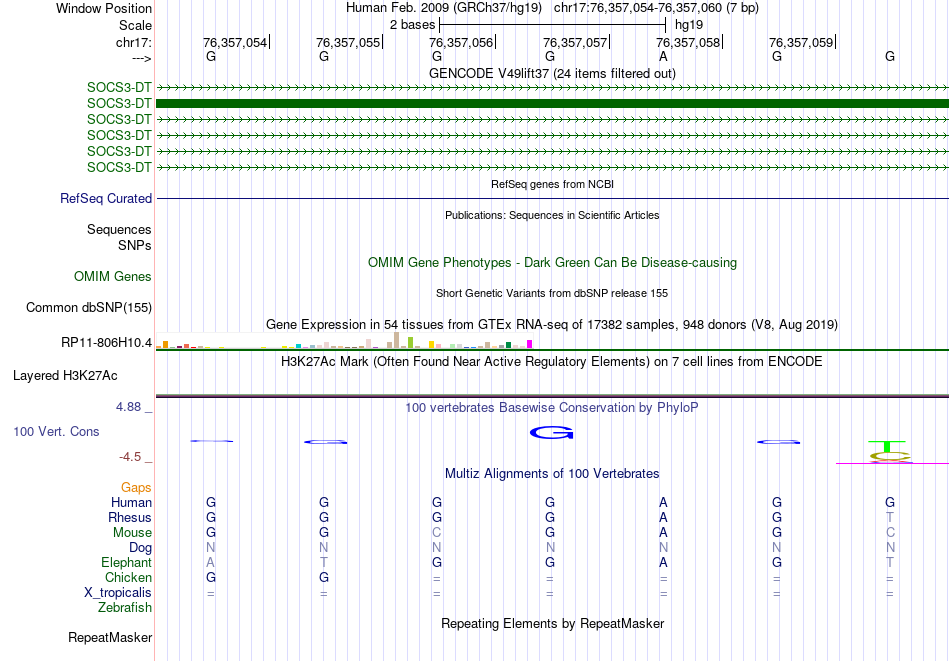Open the OMIM Gene Phenotypes track title

coord(552,262)
